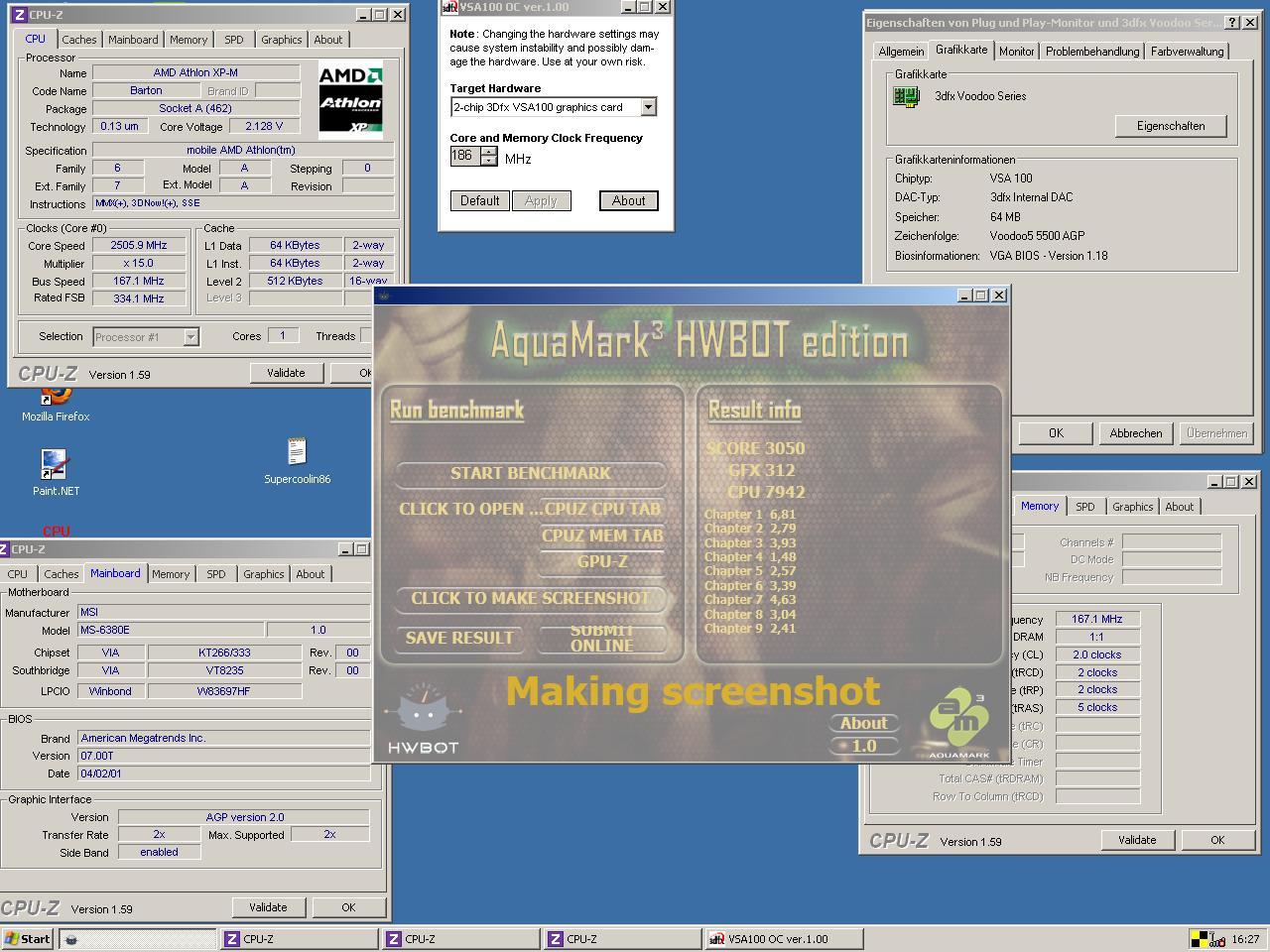This screenshot has height=952, width=1270.
Task: Click the 3dfx Voodoo Series graphics card icon
Action: pyautogui.click(x=906, y=96)
